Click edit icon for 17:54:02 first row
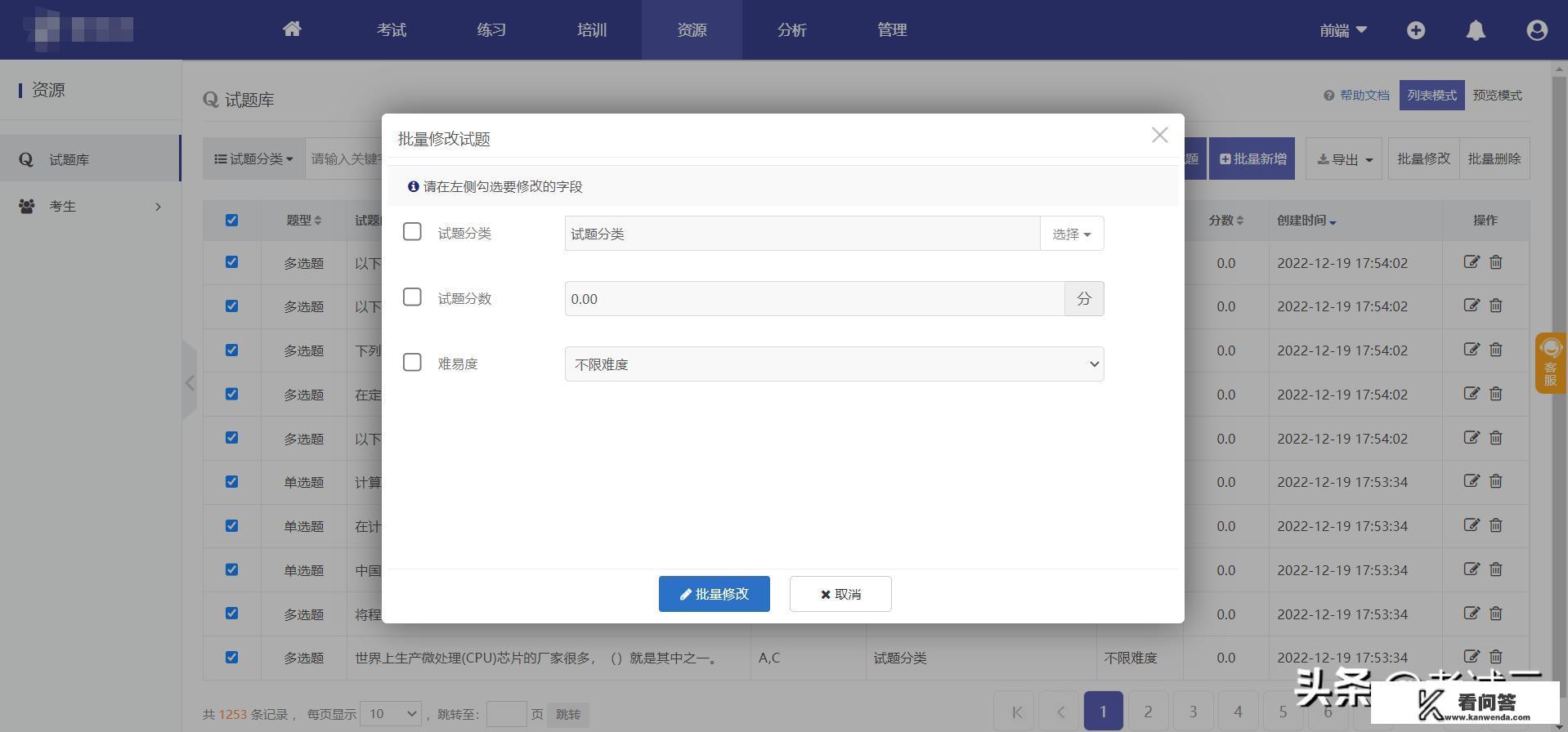The image size is (1568, 732). 1472,262
